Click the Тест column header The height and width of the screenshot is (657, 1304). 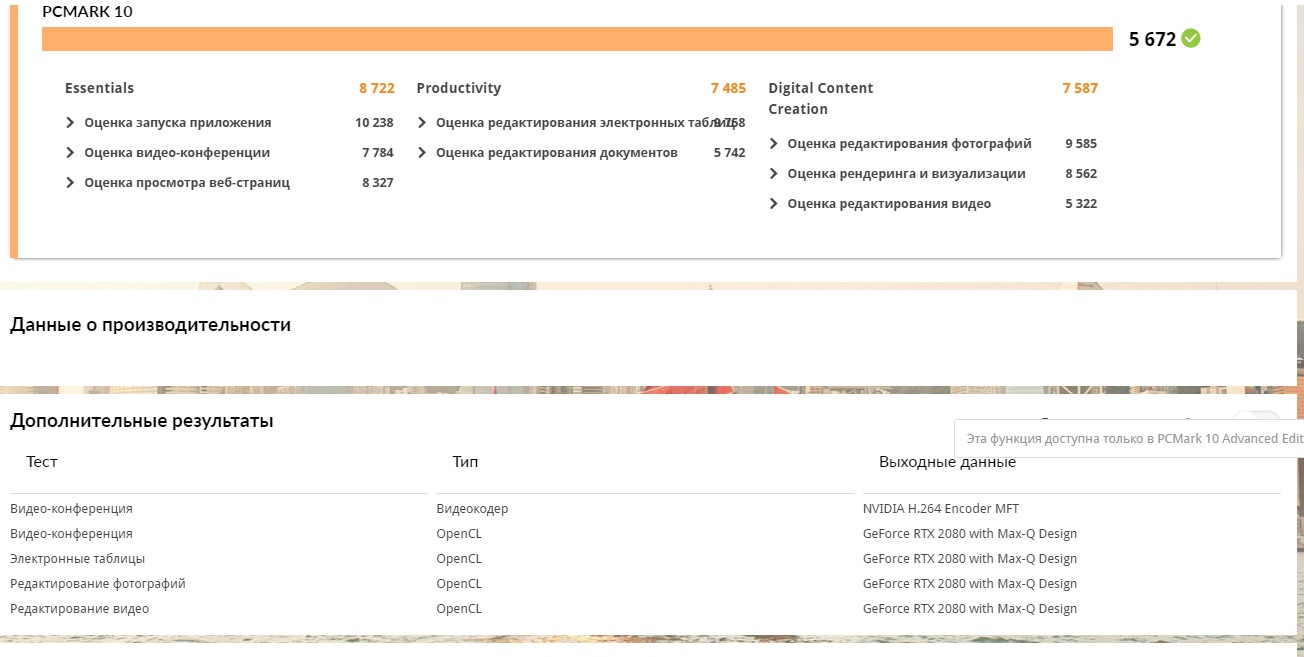[x=42, y=462]
